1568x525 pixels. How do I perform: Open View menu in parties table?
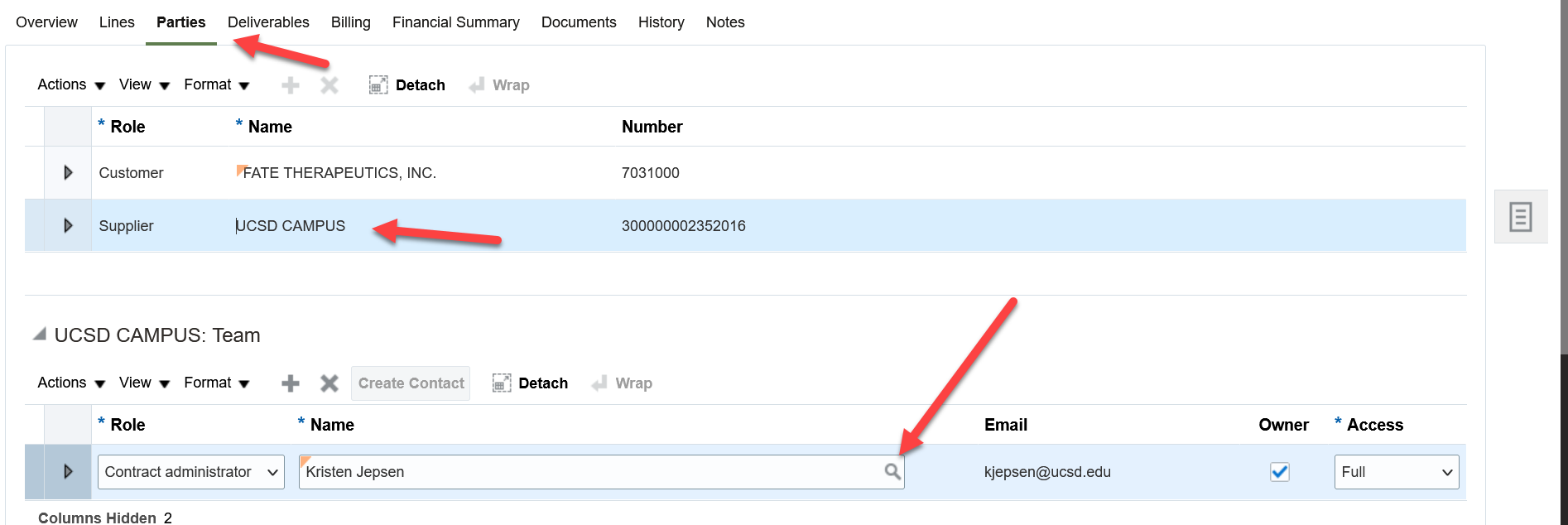click(x=144, y=84)
